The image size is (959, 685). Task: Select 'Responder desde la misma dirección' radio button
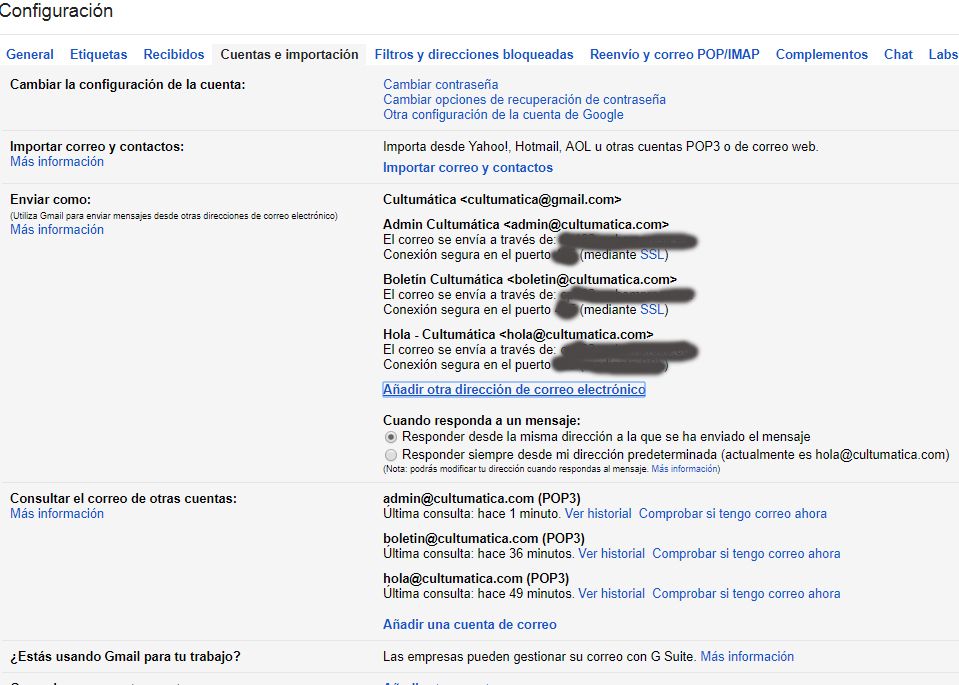(391, 437)
